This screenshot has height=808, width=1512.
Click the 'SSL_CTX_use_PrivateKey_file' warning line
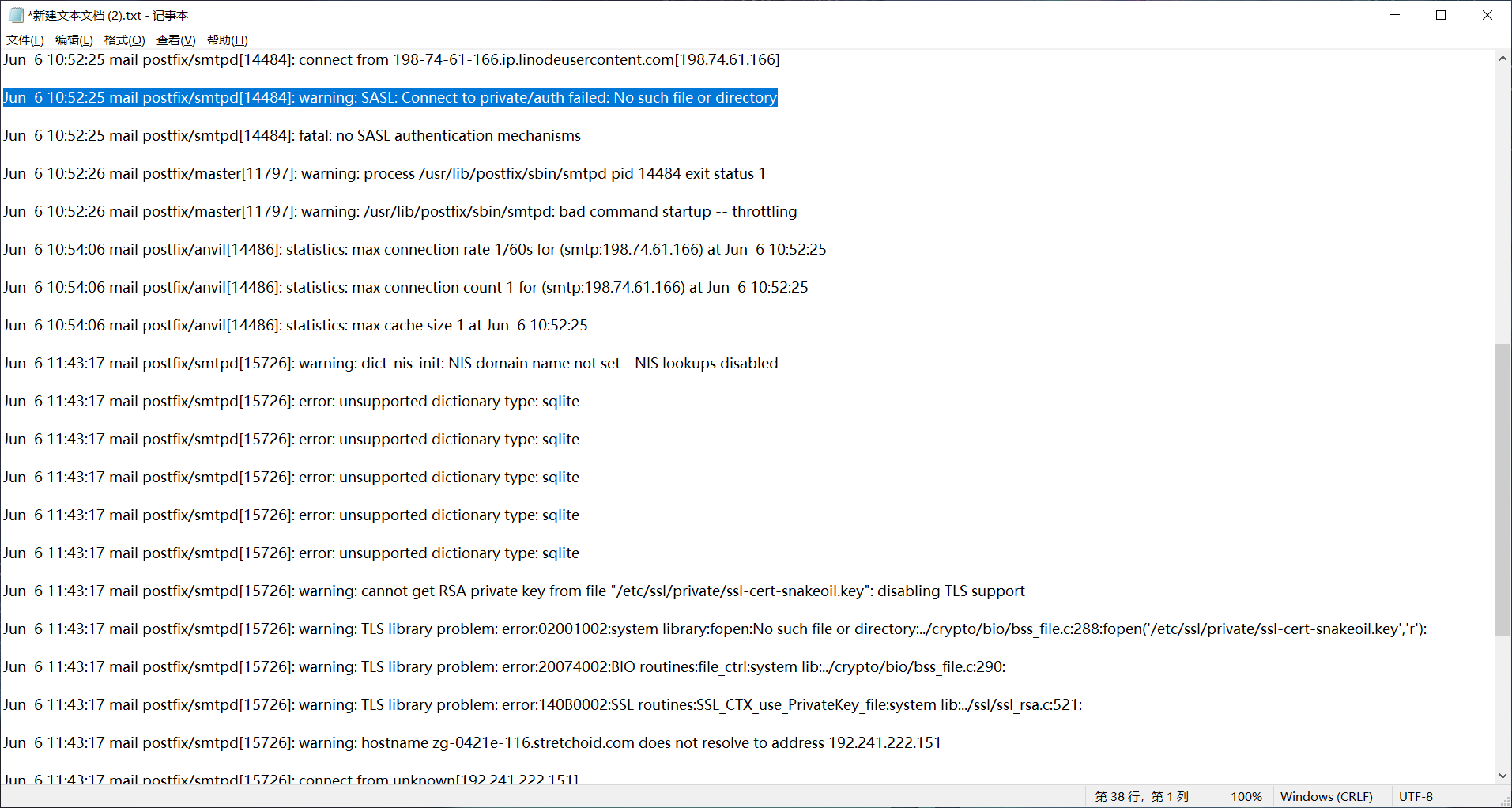[543, 704]
